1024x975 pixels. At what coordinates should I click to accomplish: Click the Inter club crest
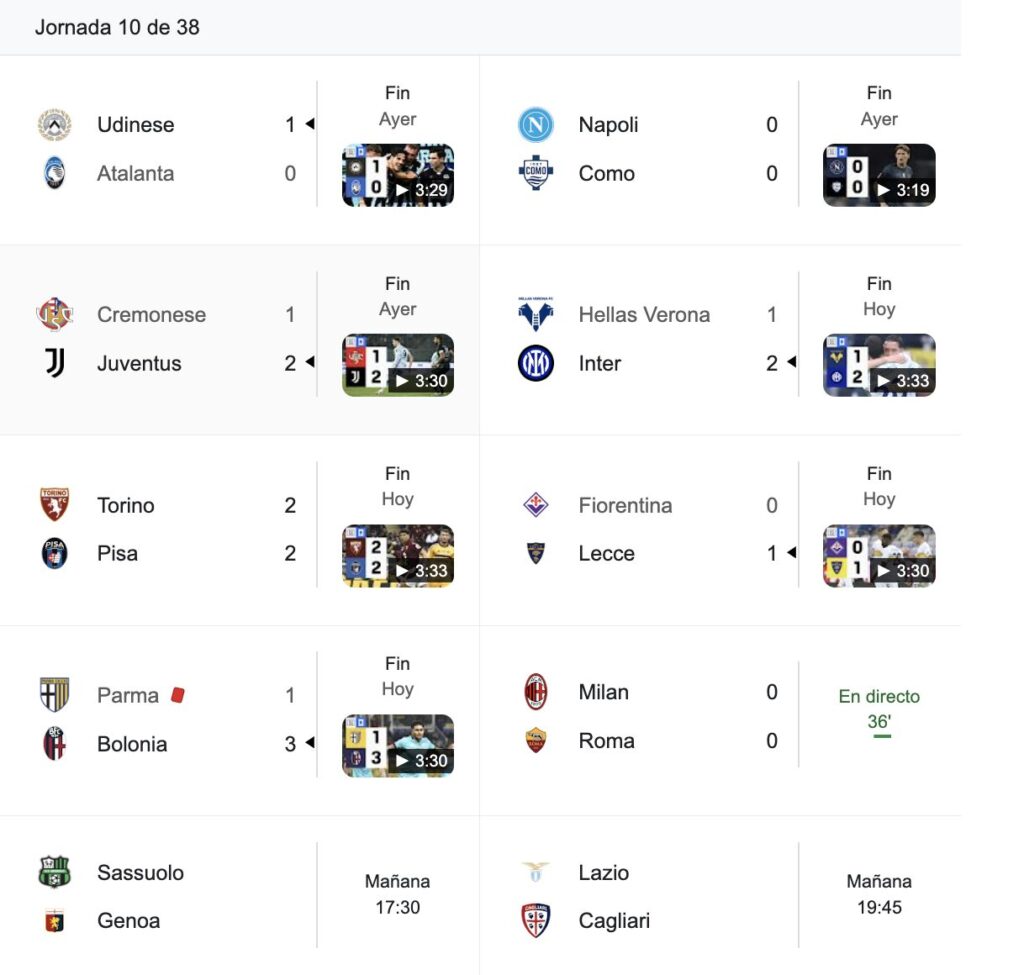click(535, 363)
